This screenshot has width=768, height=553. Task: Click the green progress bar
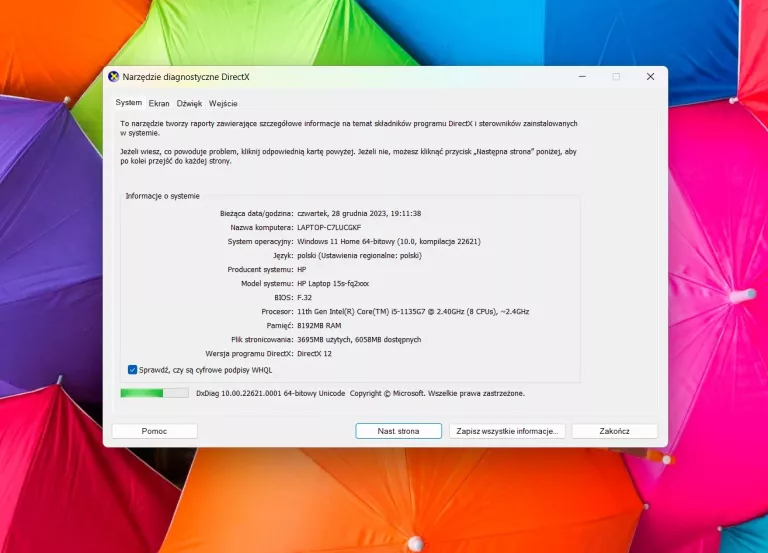154,393
